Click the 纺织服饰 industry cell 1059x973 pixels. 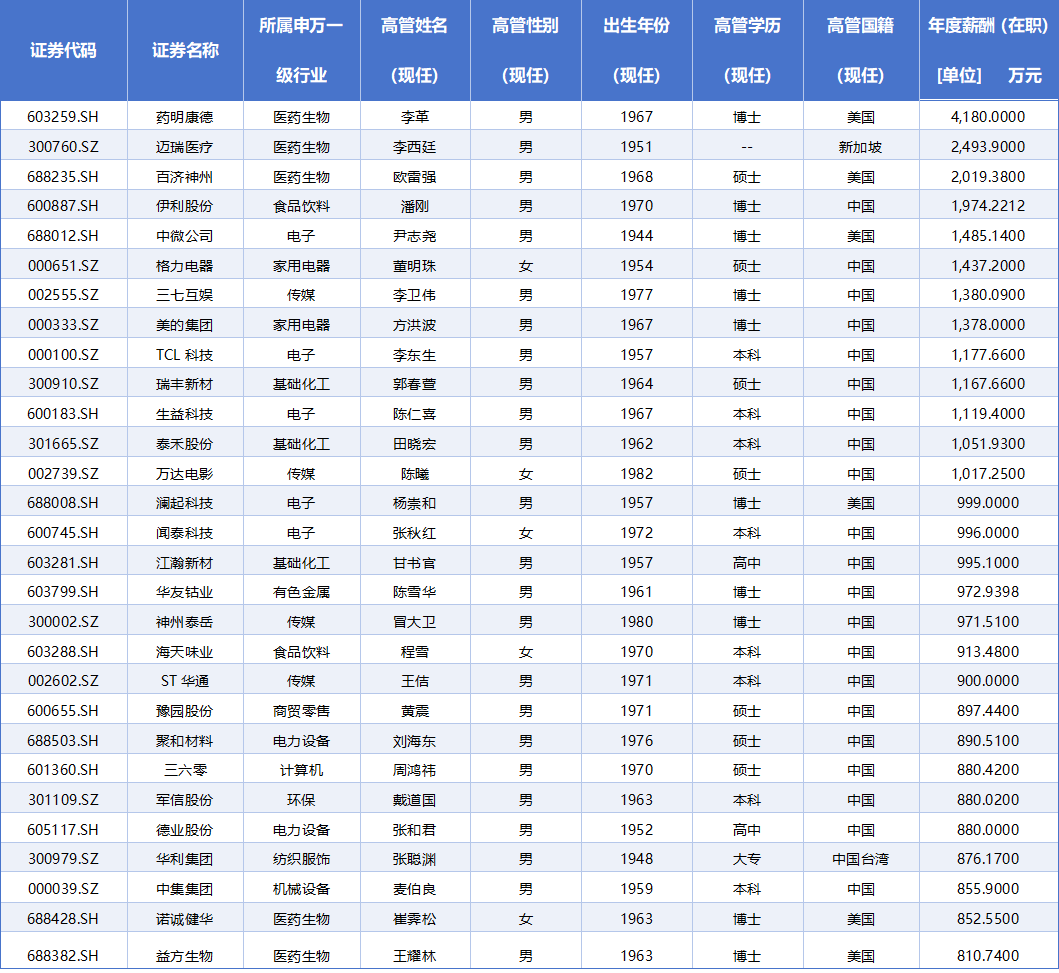(301, 859)
